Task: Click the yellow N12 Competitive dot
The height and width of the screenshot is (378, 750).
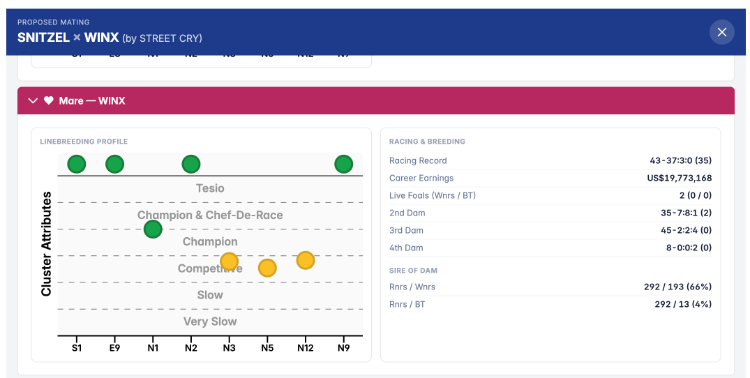Action: tap(305, 260)
